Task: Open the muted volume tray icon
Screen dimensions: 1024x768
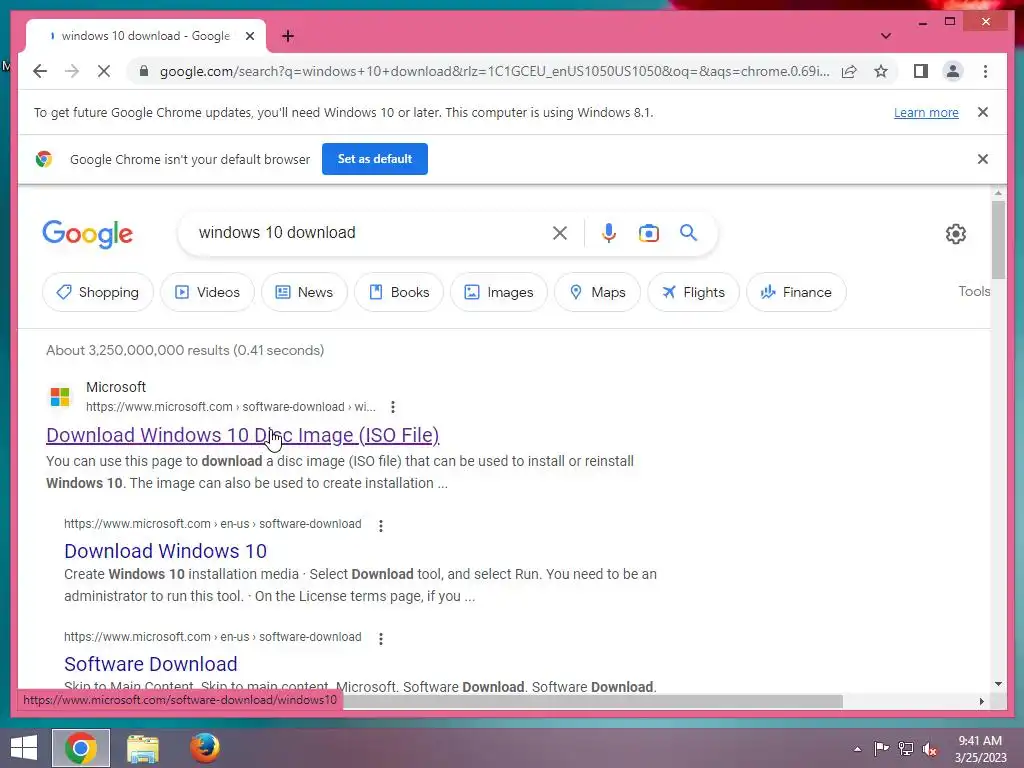Action: coord(930,748)
